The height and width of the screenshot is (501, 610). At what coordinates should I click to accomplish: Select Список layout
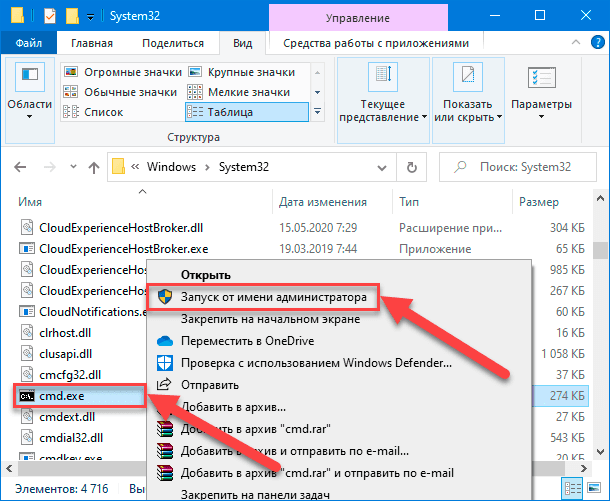93,112
